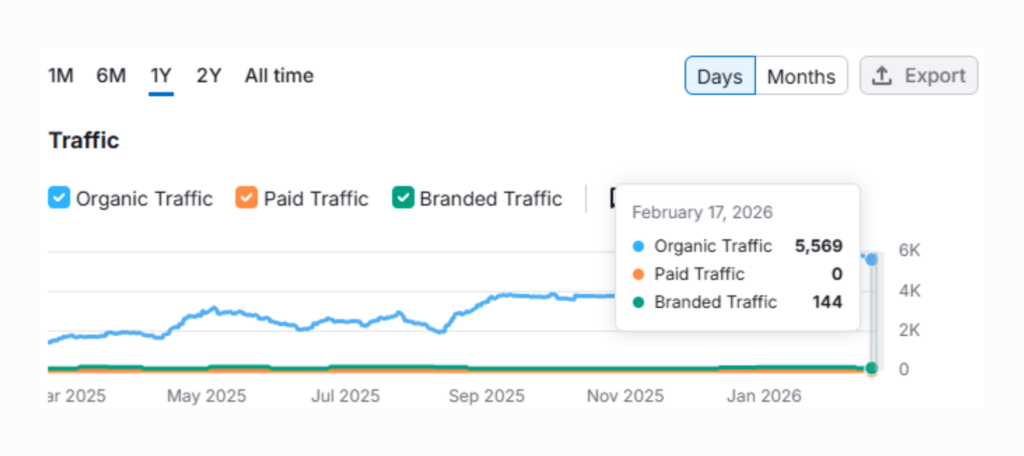Select the 1M time range tab

pyautogui.click(x=60, y=76)
